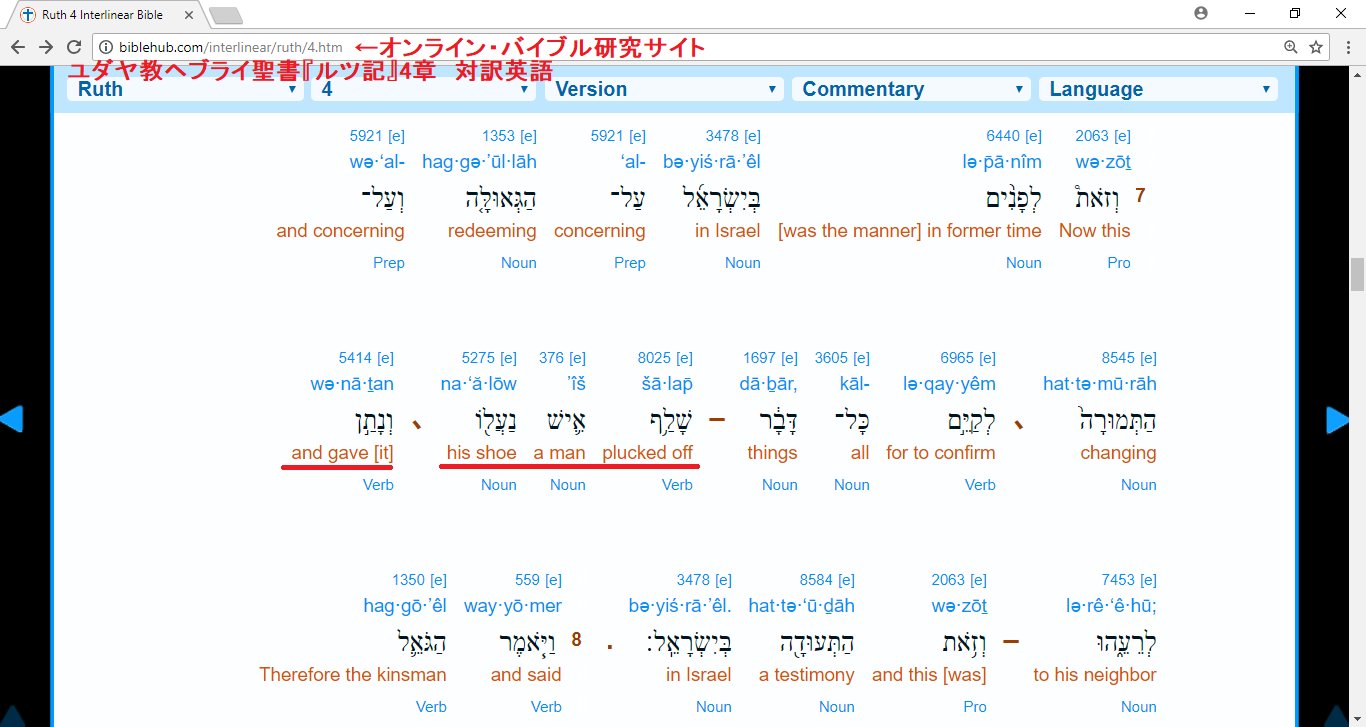Click the [e] link beside 7453
1366x727 pixels.
click(x=1148, y=580)
